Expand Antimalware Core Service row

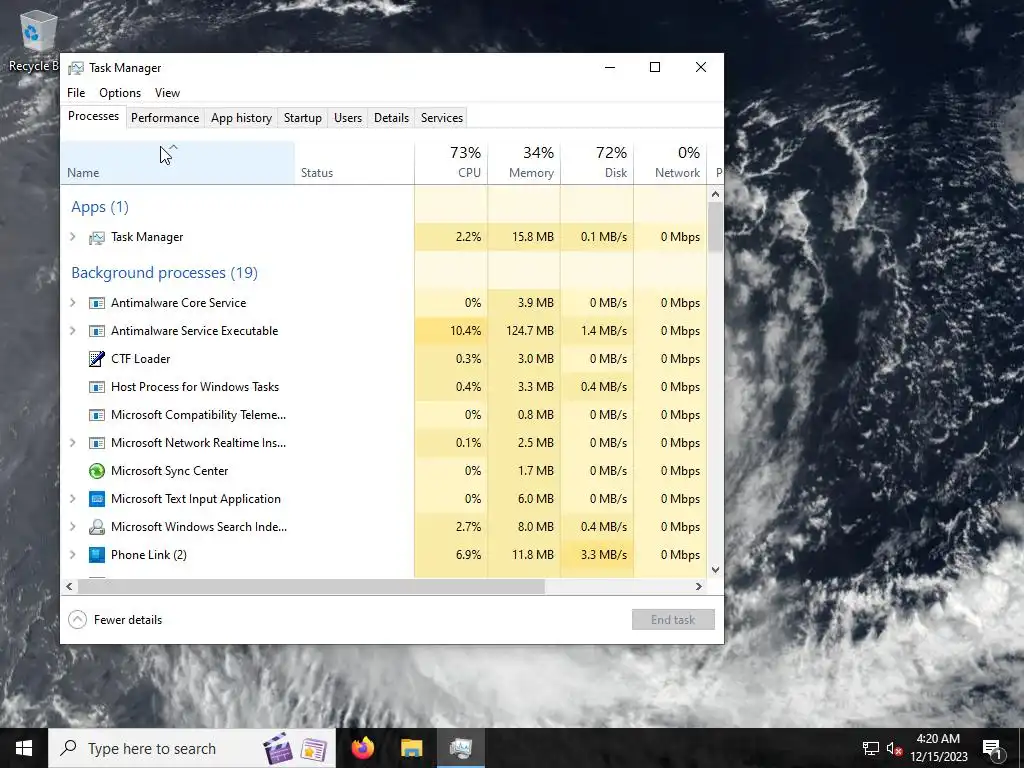(x=72, y=303)
